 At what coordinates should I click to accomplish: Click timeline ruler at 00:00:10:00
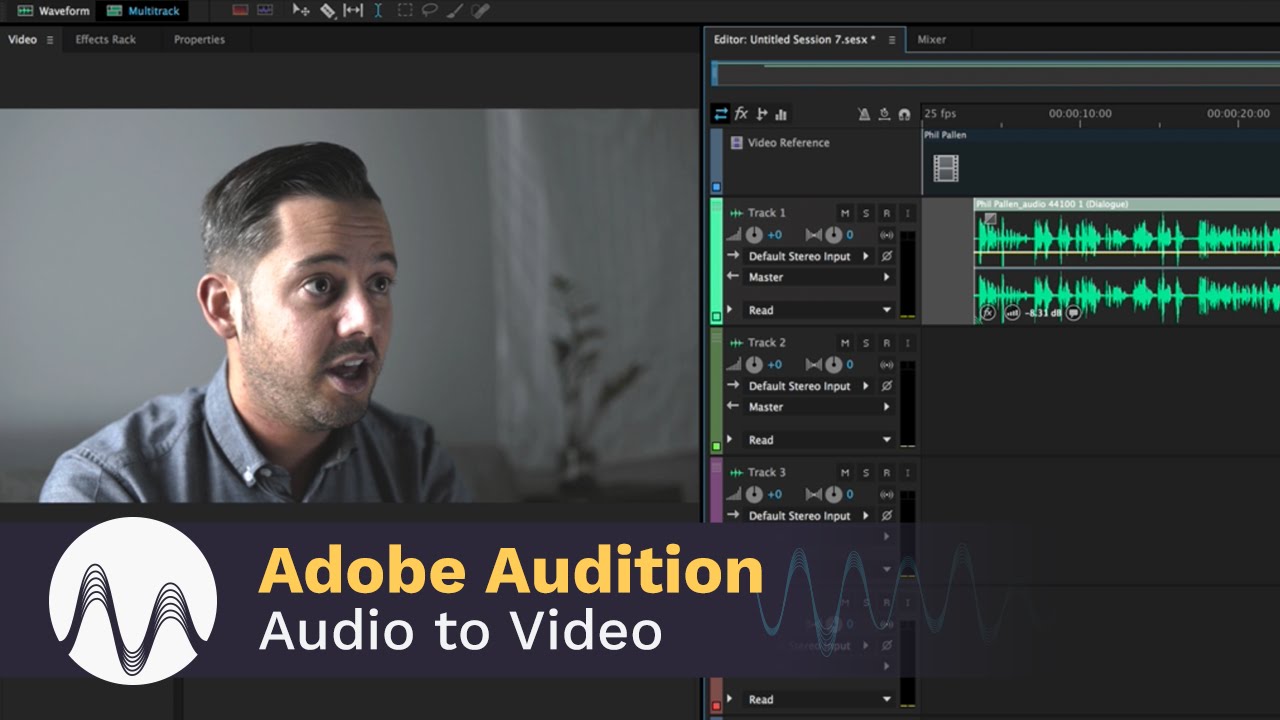click(x=1080, y=114)
